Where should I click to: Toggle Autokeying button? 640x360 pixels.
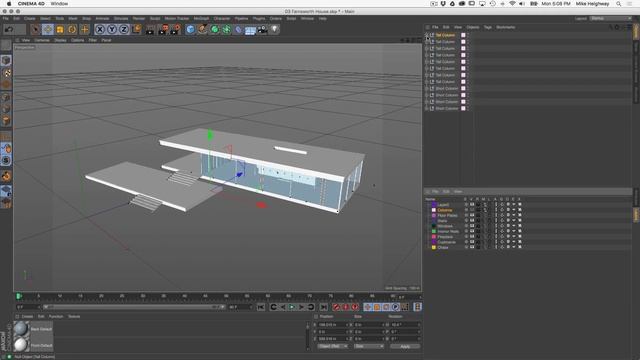pyautogui.click(x=346, y=307)
